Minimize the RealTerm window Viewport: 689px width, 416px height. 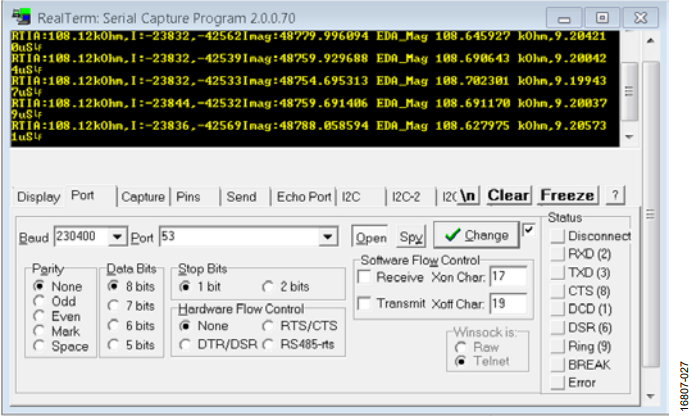(x=564, y=18)
